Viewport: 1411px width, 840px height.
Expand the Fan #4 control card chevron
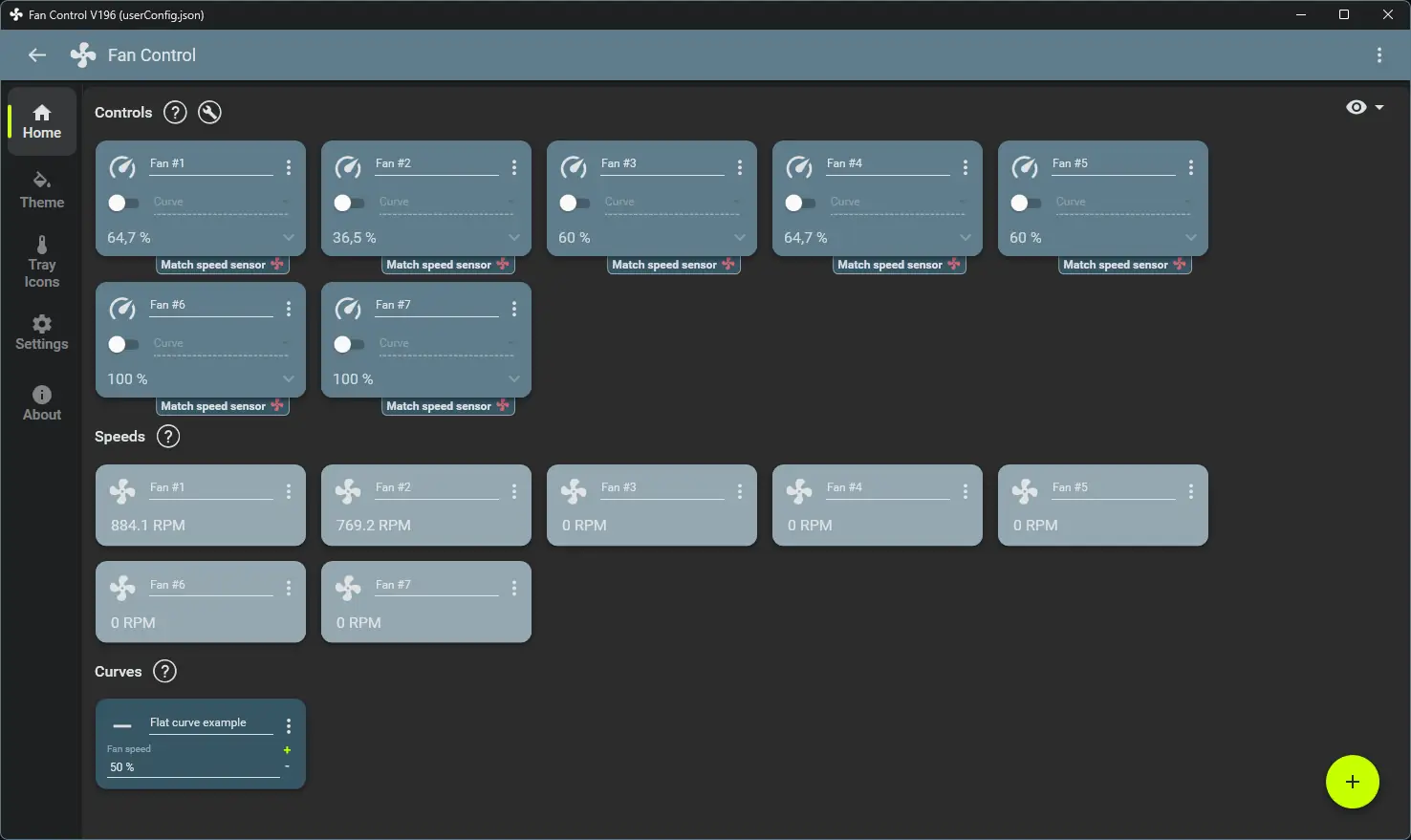pos(966,238)
